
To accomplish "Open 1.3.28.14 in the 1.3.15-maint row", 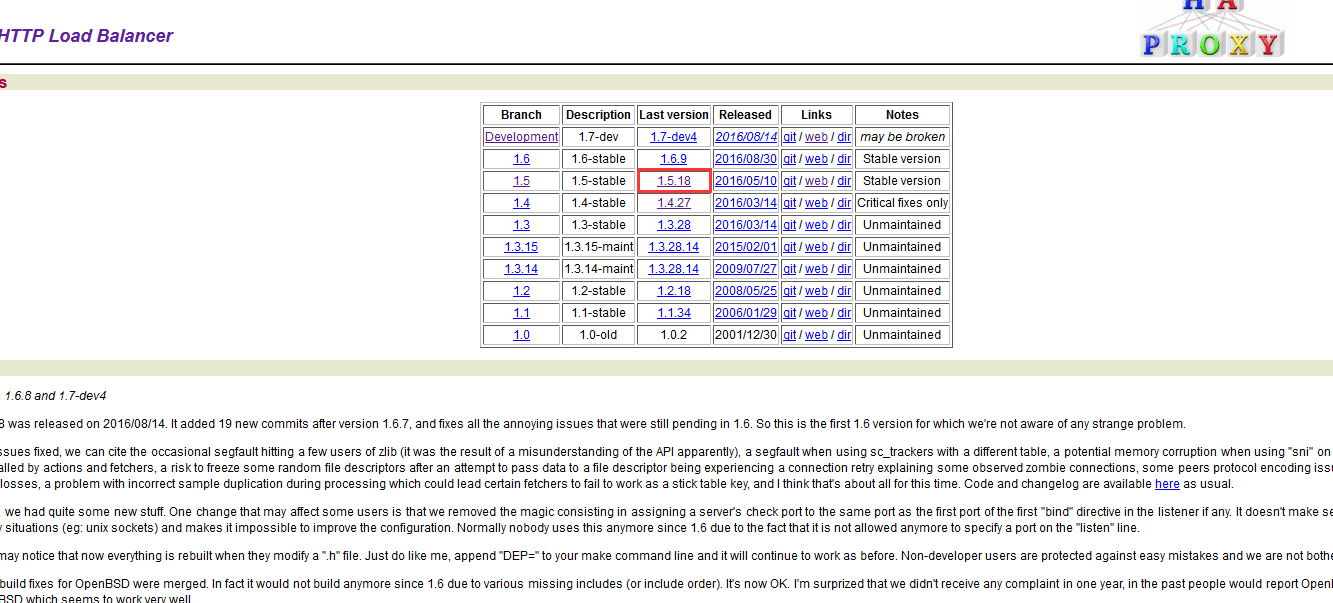I will pos(674,247).
